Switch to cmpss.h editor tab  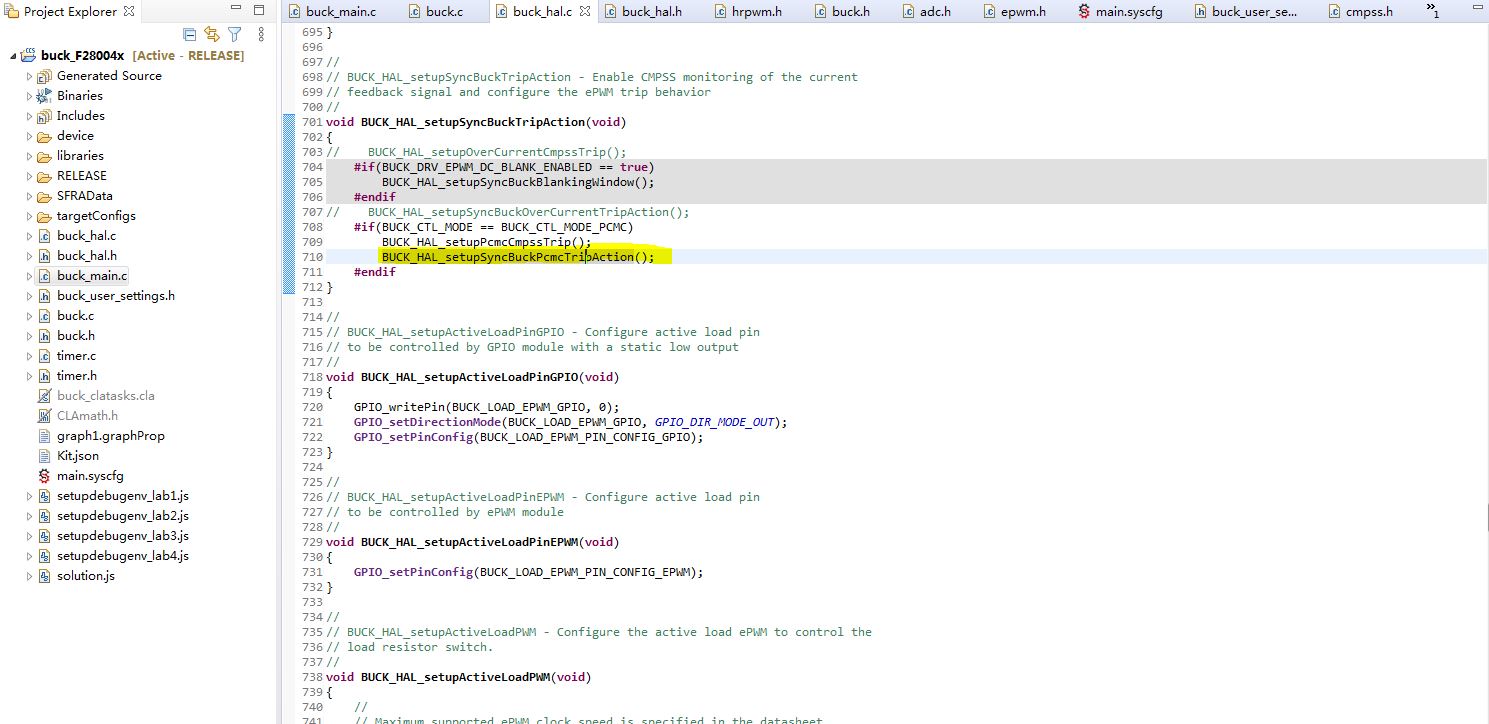[x=1370, y=12]
